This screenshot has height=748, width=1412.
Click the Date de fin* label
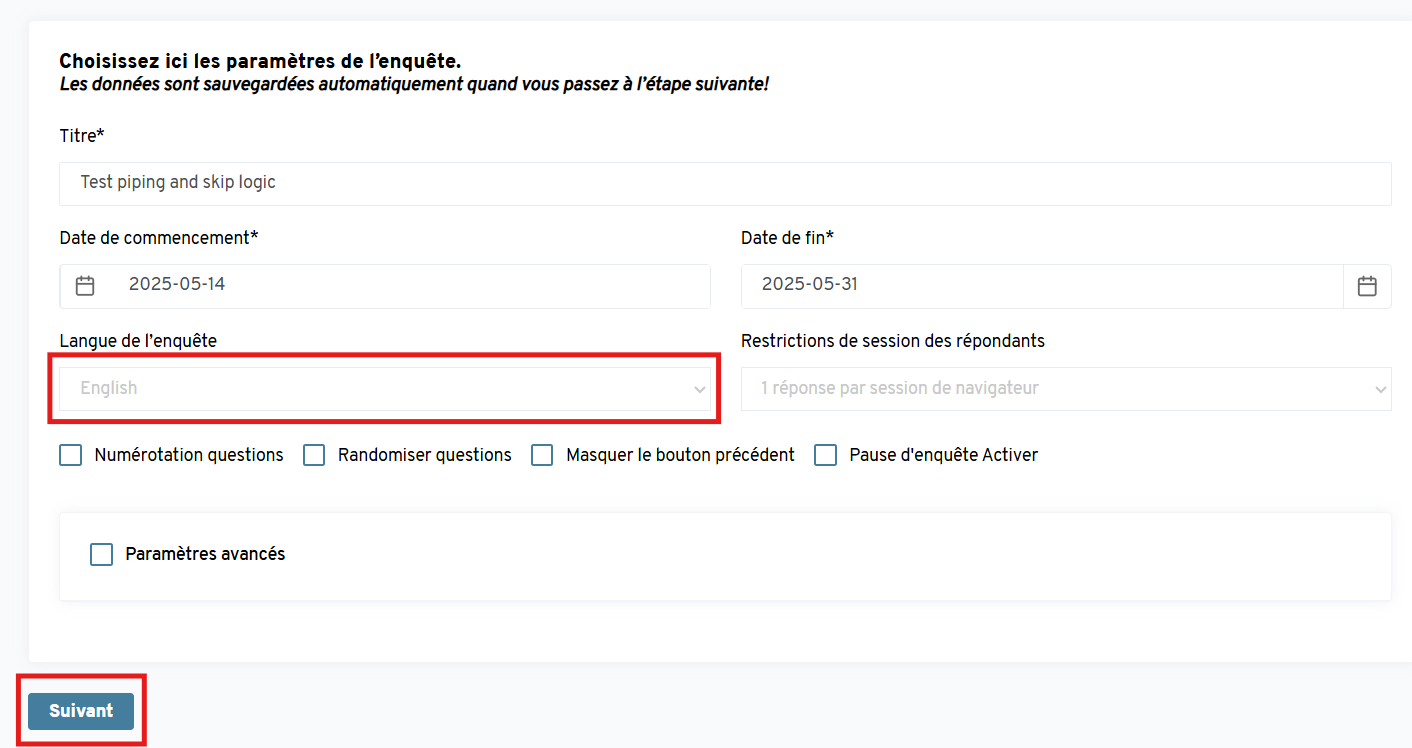pyautogui.click(x=787, y=238)
